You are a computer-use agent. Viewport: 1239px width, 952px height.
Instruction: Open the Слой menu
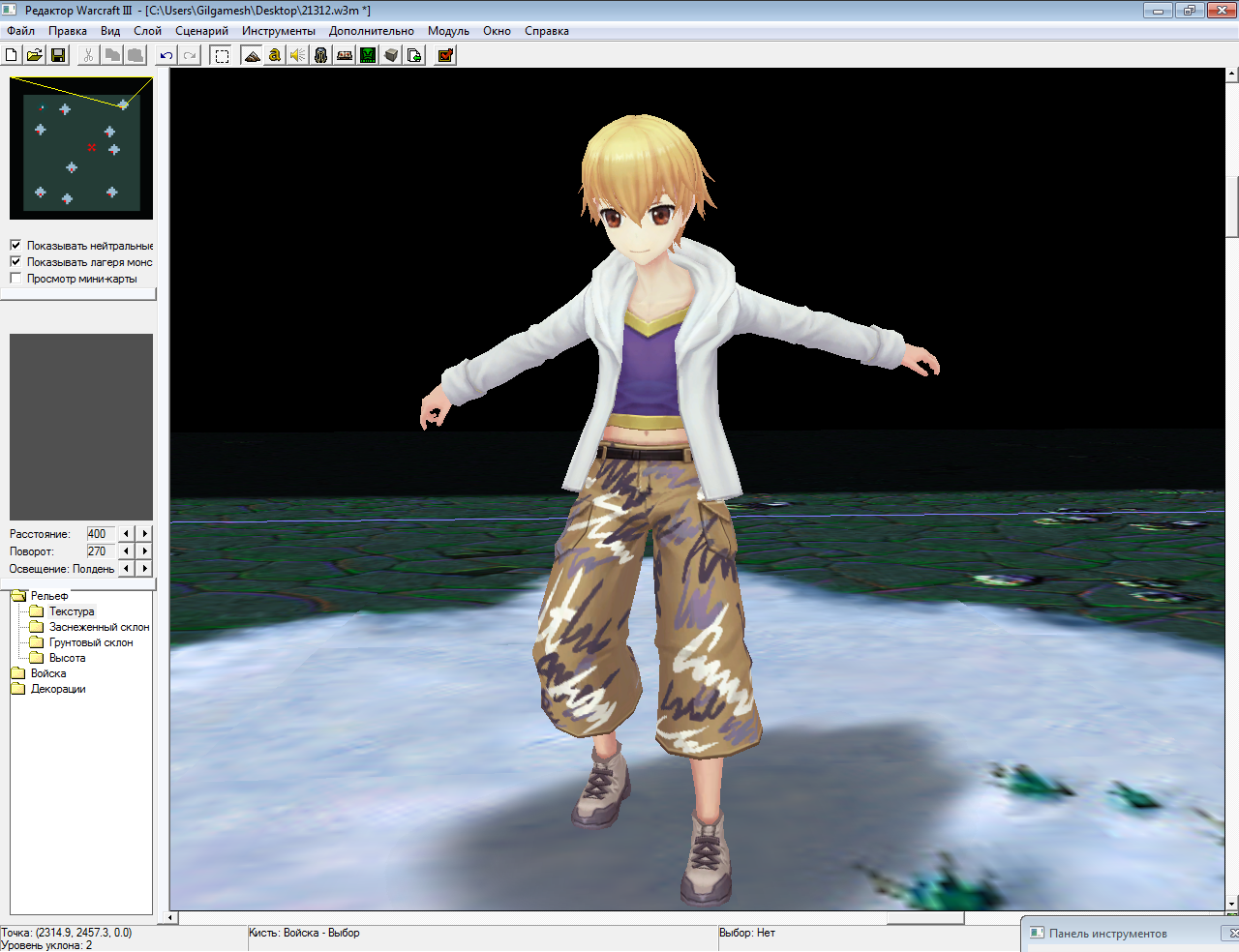[x=147, y=31]
